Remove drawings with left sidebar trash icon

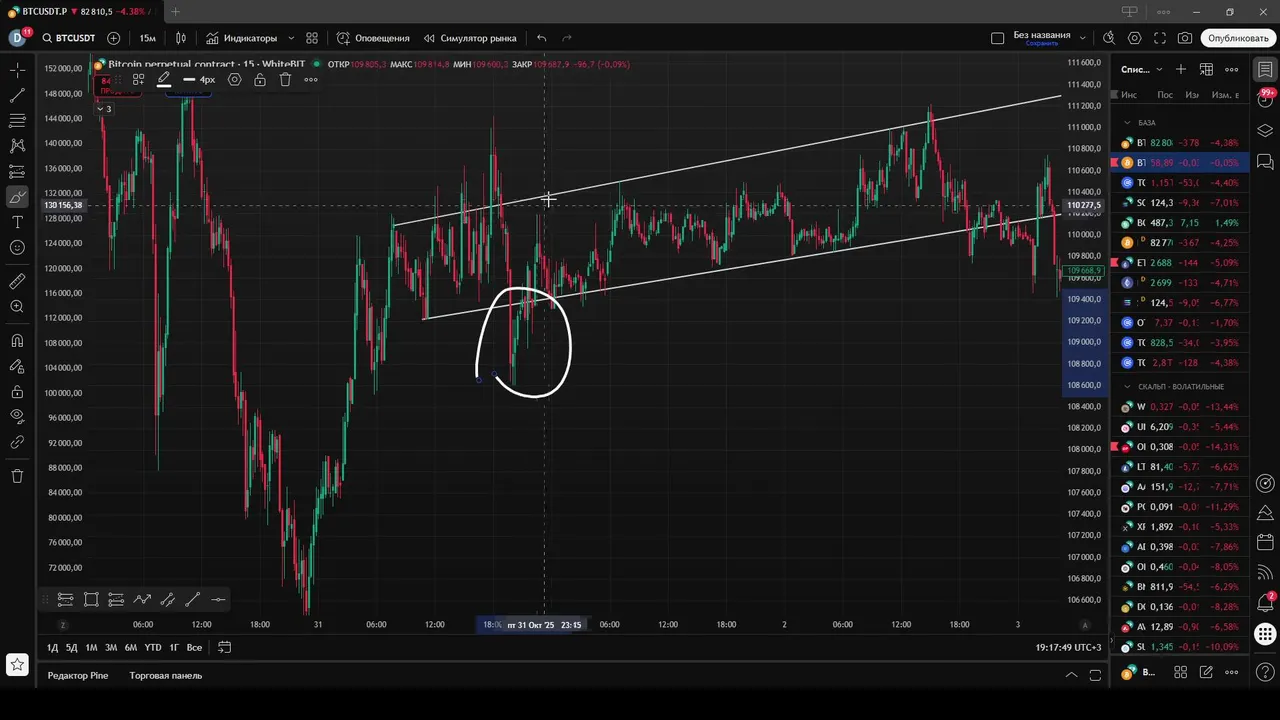tap(17, 476)
